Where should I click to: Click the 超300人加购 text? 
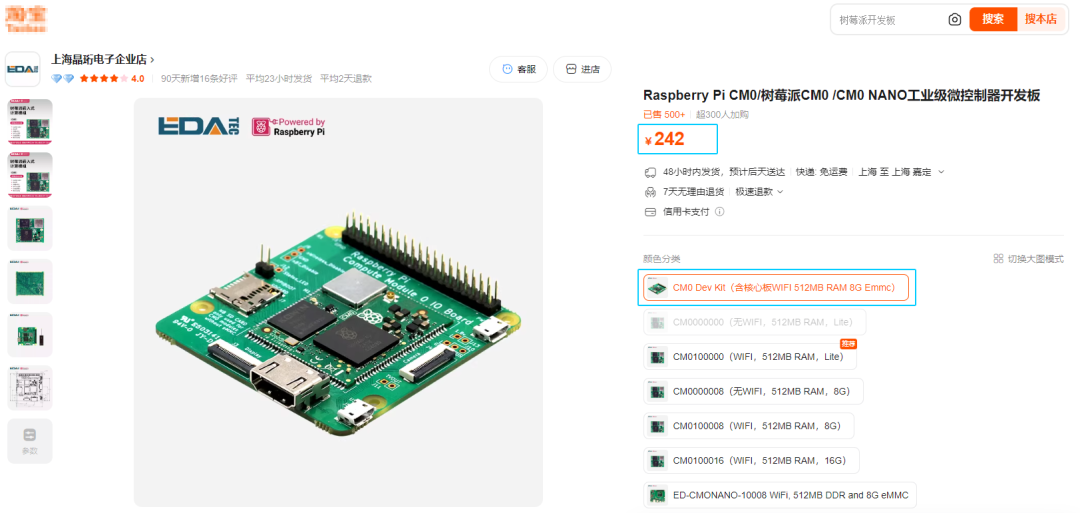coord(722,115)
